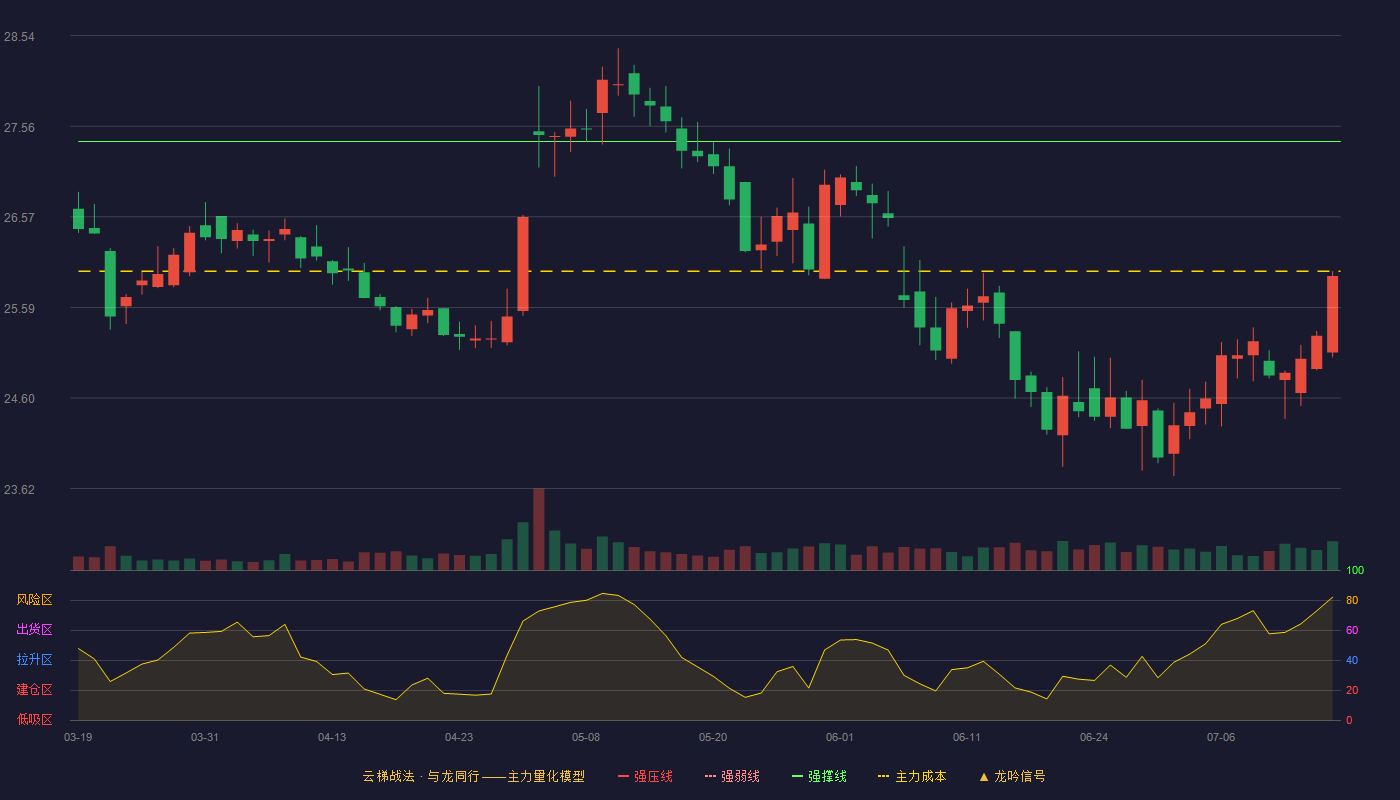
Task: Click the 04-23 date label
Action: click(459, 737)
